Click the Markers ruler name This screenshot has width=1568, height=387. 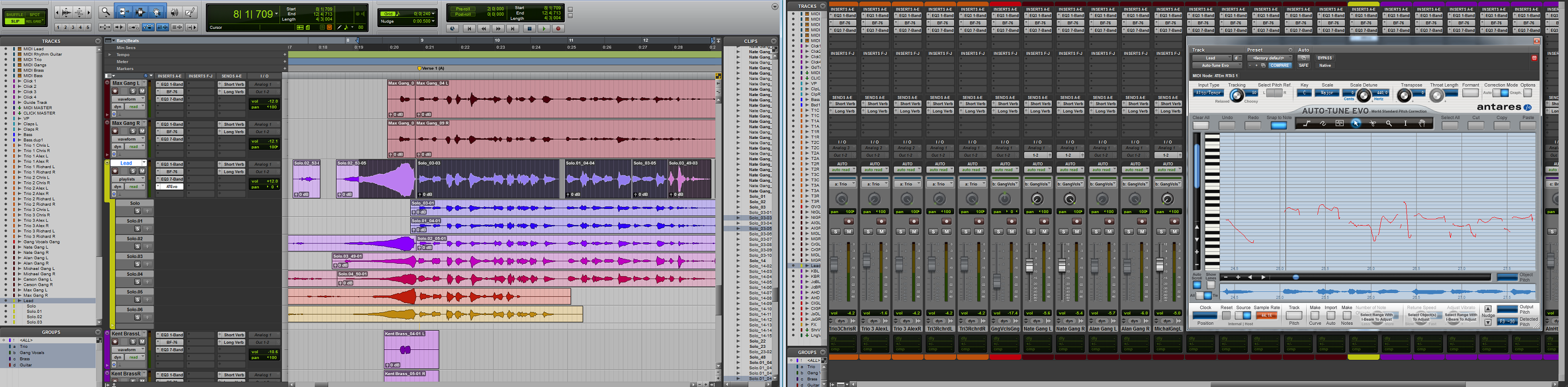(125, 69)
